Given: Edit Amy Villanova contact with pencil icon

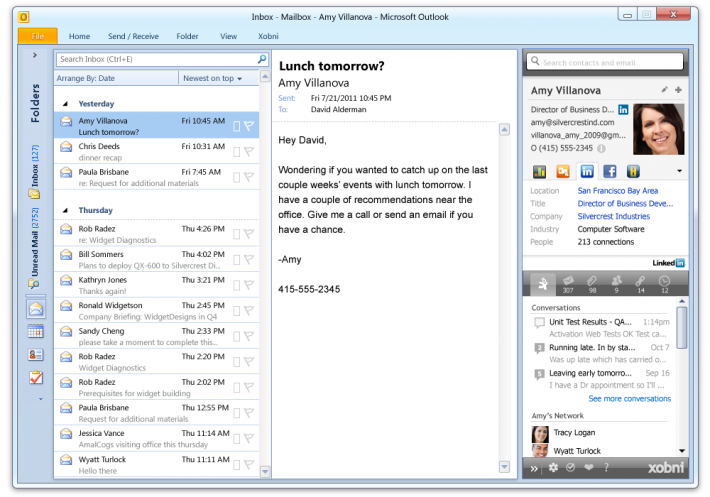Looking at the screenshot, I should coord(664,90).
